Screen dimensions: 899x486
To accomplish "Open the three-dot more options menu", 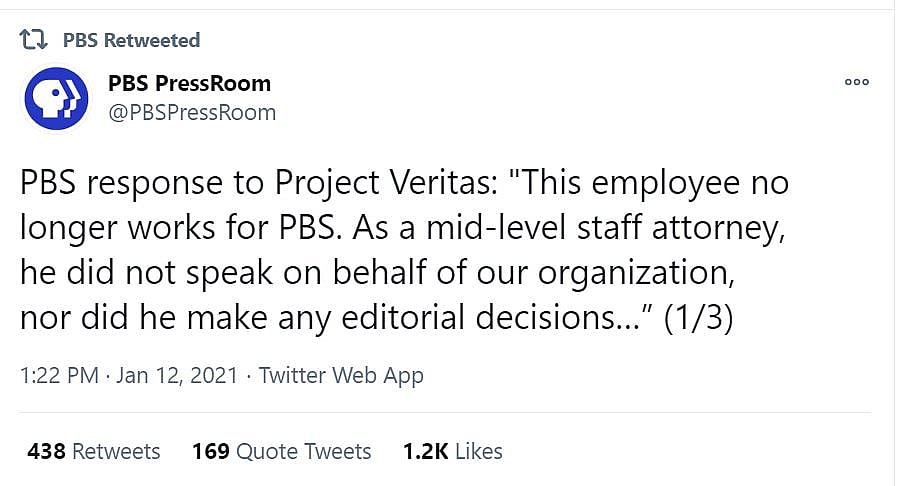I will coord(857,82).
